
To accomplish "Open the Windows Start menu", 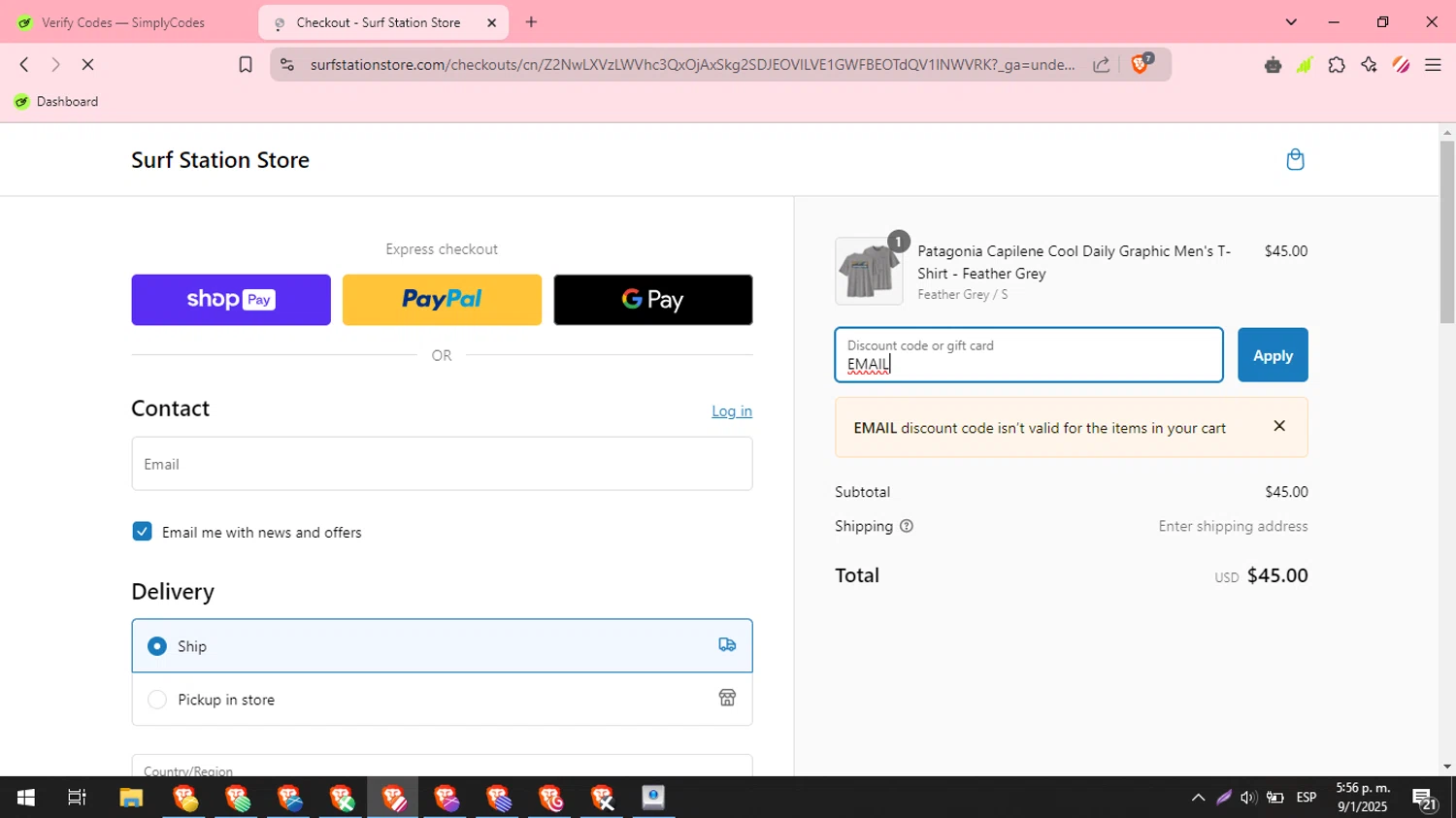I will (26, 798).
